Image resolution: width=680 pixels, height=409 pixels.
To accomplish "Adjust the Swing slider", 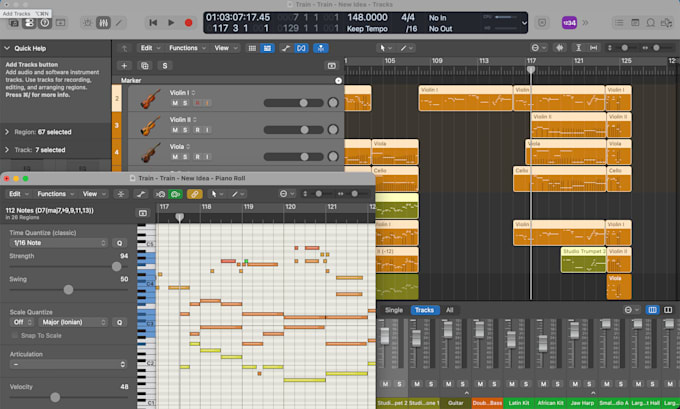I will point(69,290).
